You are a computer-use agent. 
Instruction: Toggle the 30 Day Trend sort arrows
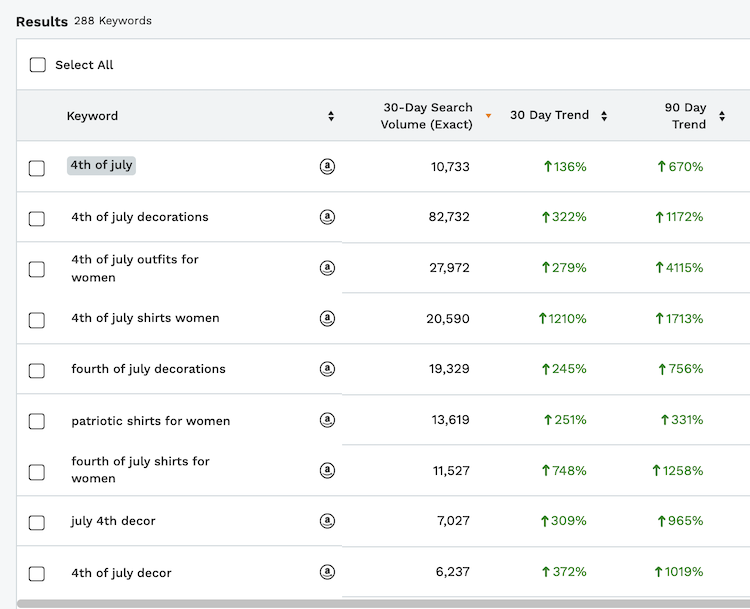pos(604,116)
